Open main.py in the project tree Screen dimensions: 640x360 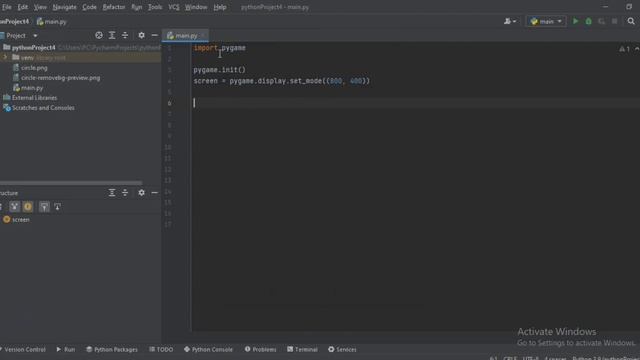(32, 88)
